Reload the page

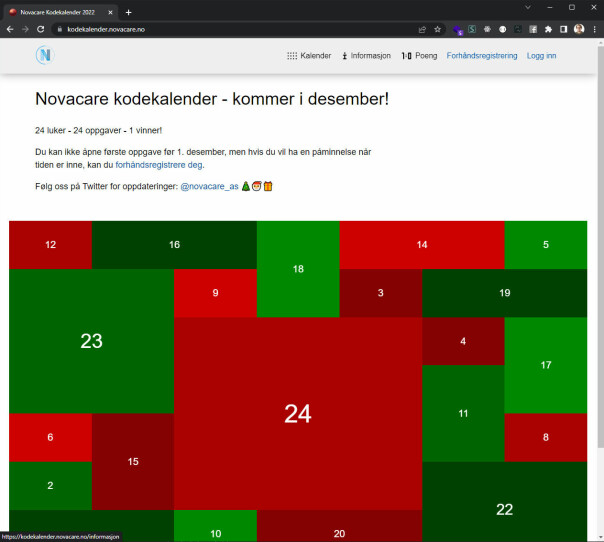click(x=40, y=29)
